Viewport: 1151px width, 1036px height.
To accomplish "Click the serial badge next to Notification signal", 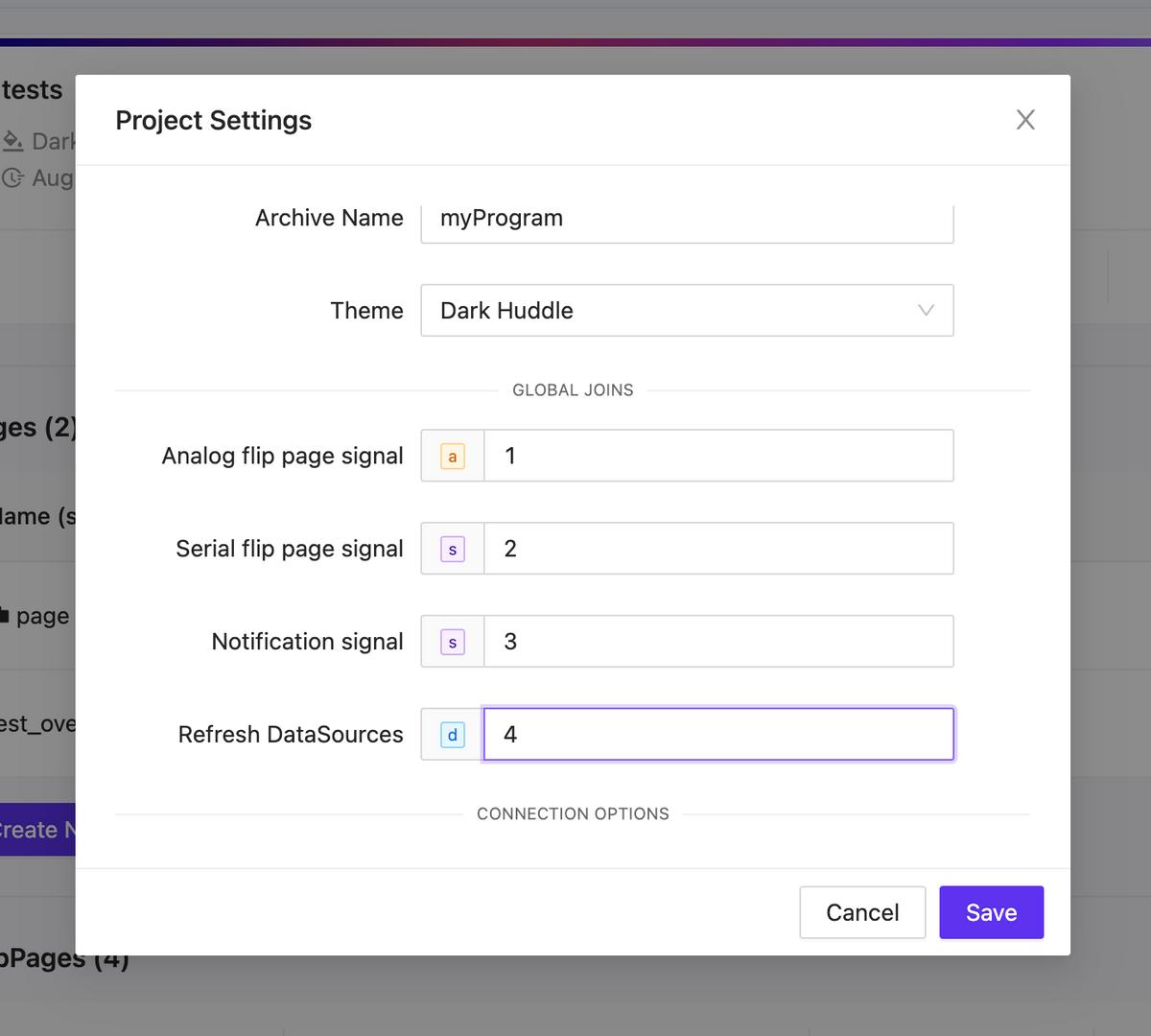I will coord(452,641).
